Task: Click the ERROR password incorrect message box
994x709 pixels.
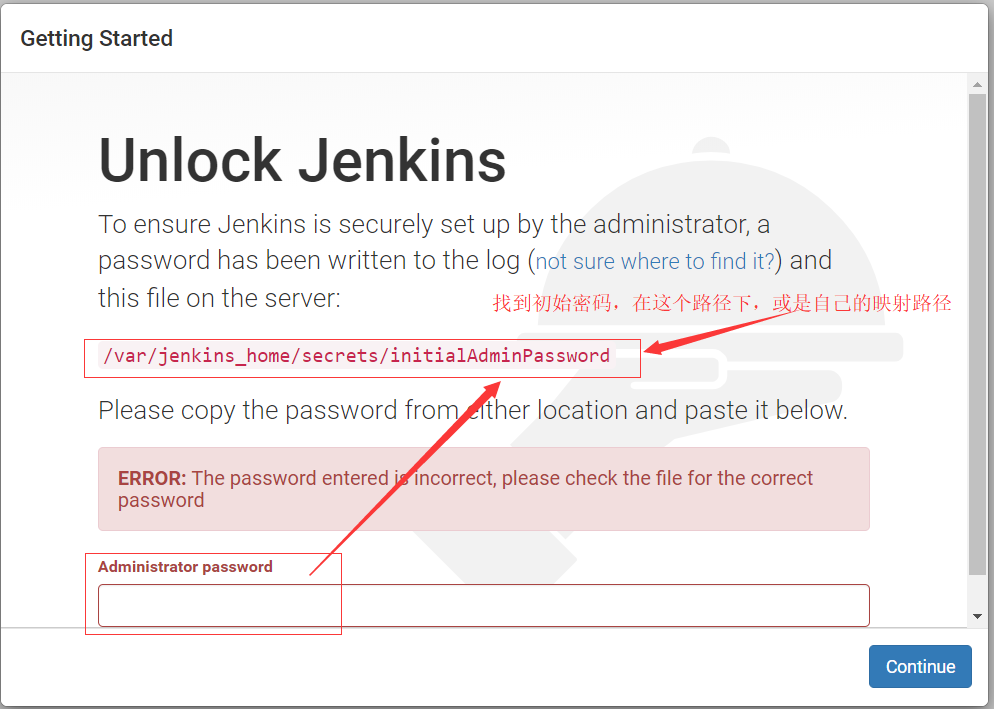Action: pos(483,489)
